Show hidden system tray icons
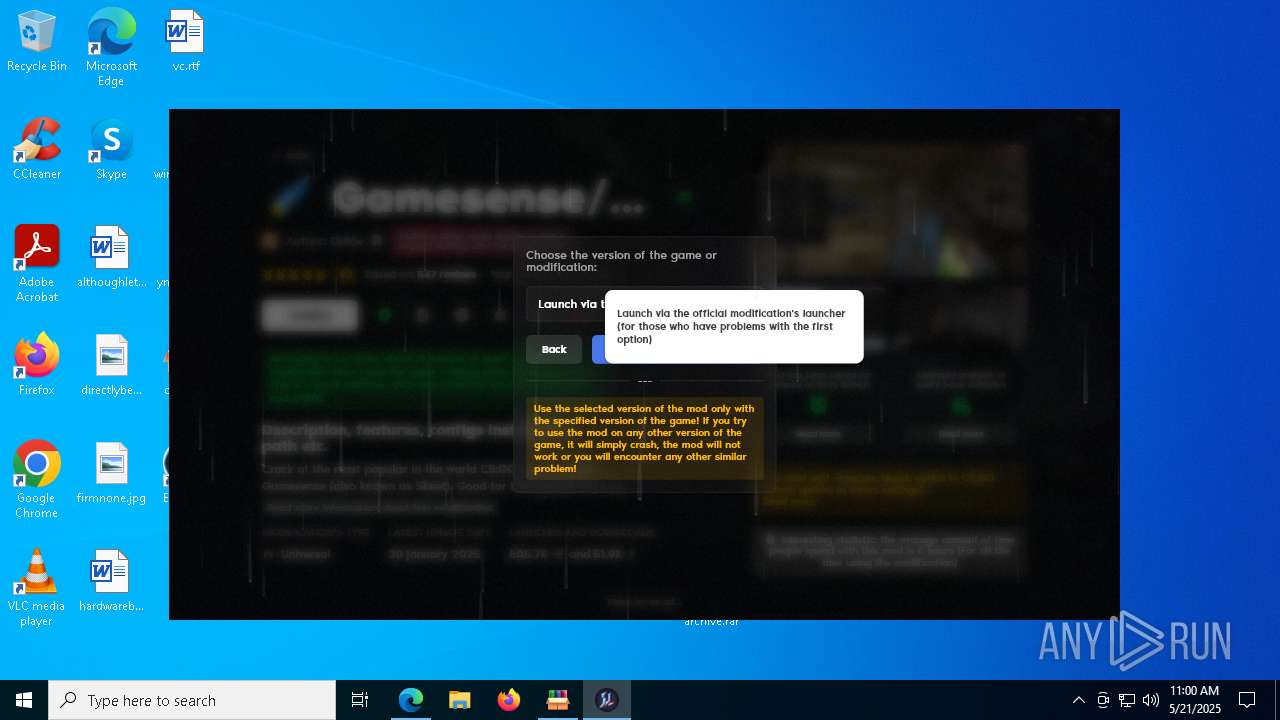This screenshot has height=720, width=1280. click(x=1078, y=700)
